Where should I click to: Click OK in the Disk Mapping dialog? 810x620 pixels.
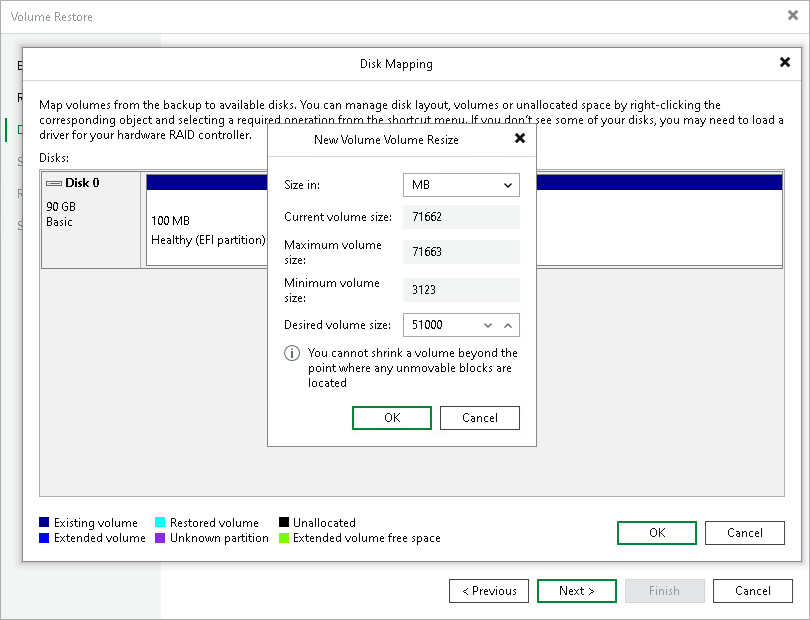pyautogui.click(x=656, y=532)
